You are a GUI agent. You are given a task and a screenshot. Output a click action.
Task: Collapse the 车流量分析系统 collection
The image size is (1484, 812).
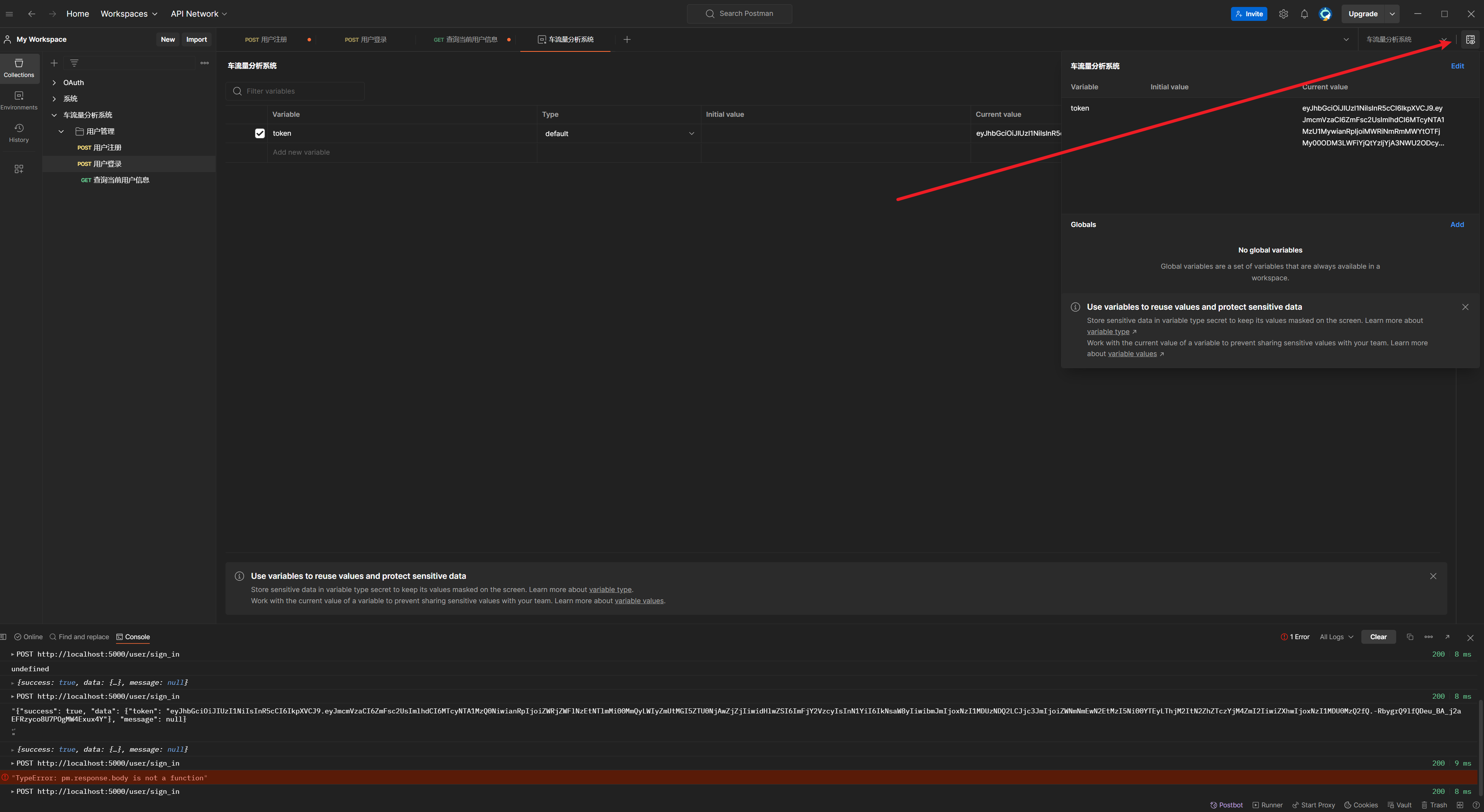(54, 114)
